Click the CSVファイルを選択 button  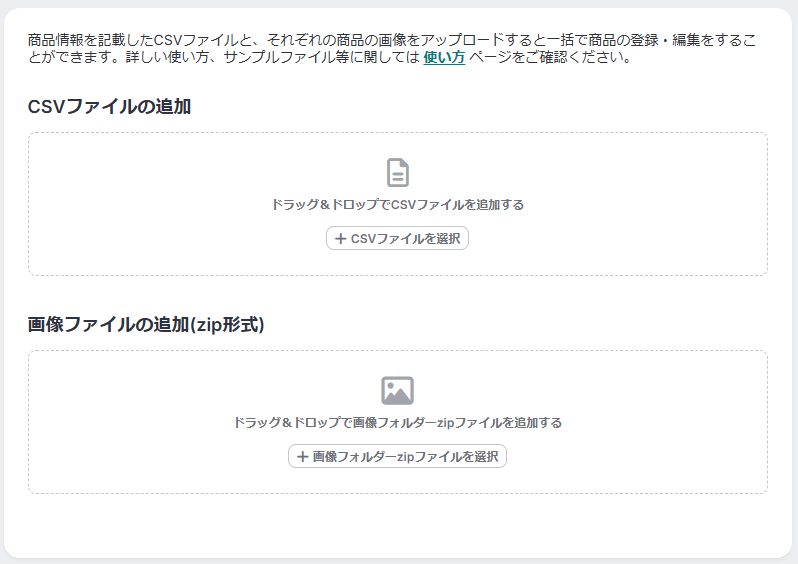pyautogui.click(x=397, y=238)
